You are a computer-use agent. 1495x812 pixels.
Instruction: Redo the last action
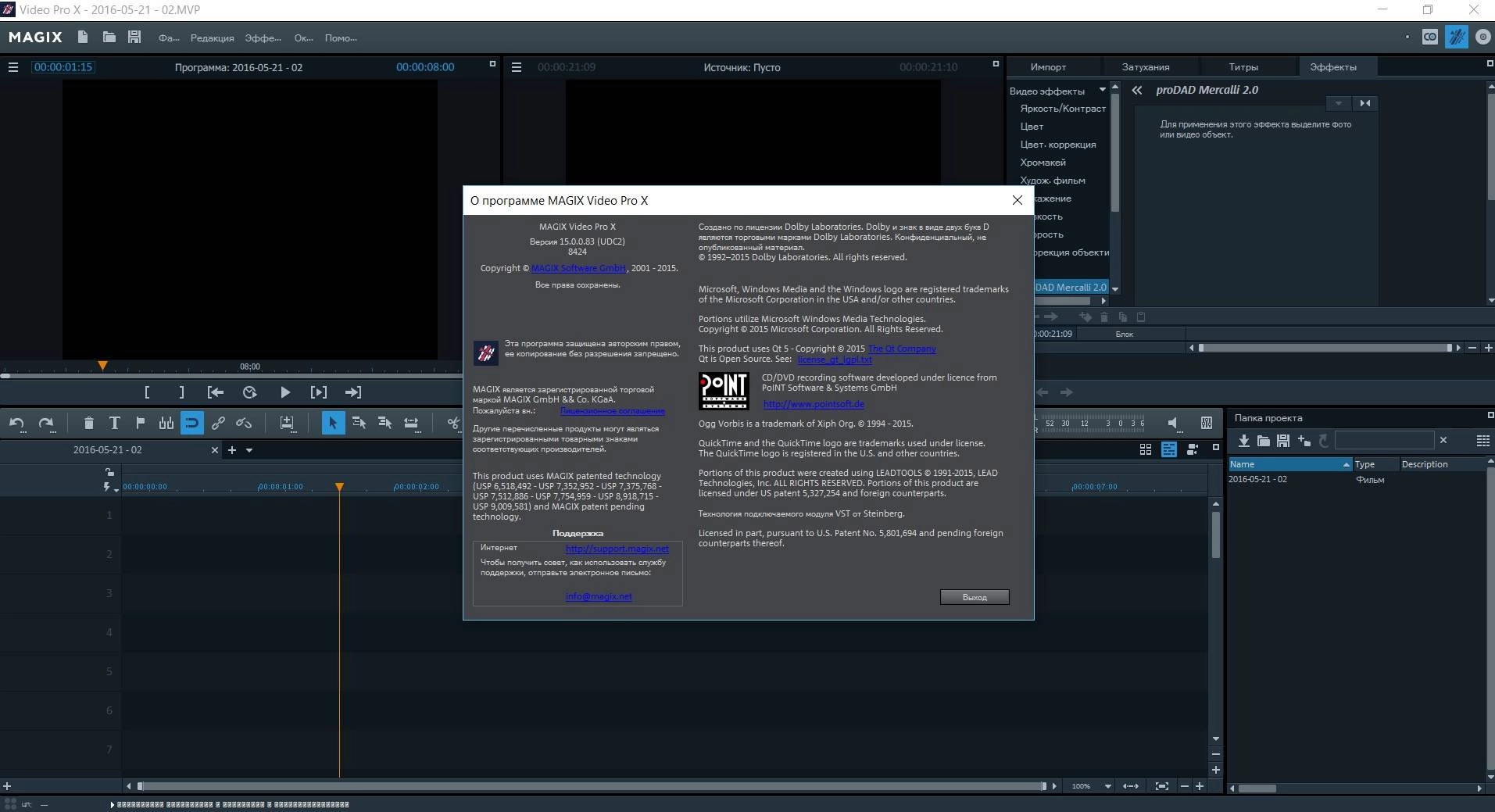[46, 423]
